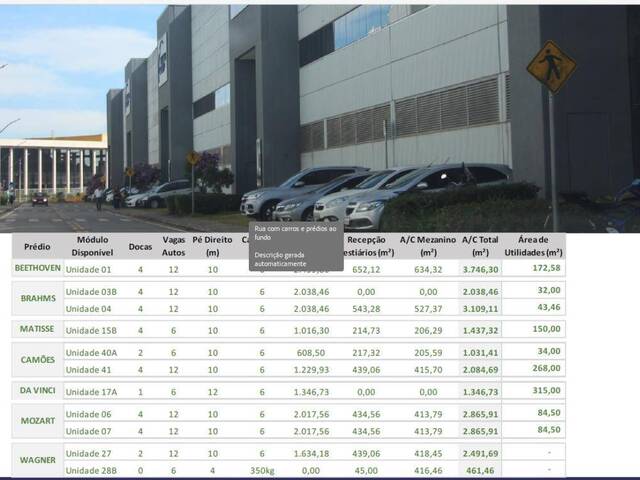Click the Área de Utilidades column header
Viewport: 640px width, 480px height.
533,246
